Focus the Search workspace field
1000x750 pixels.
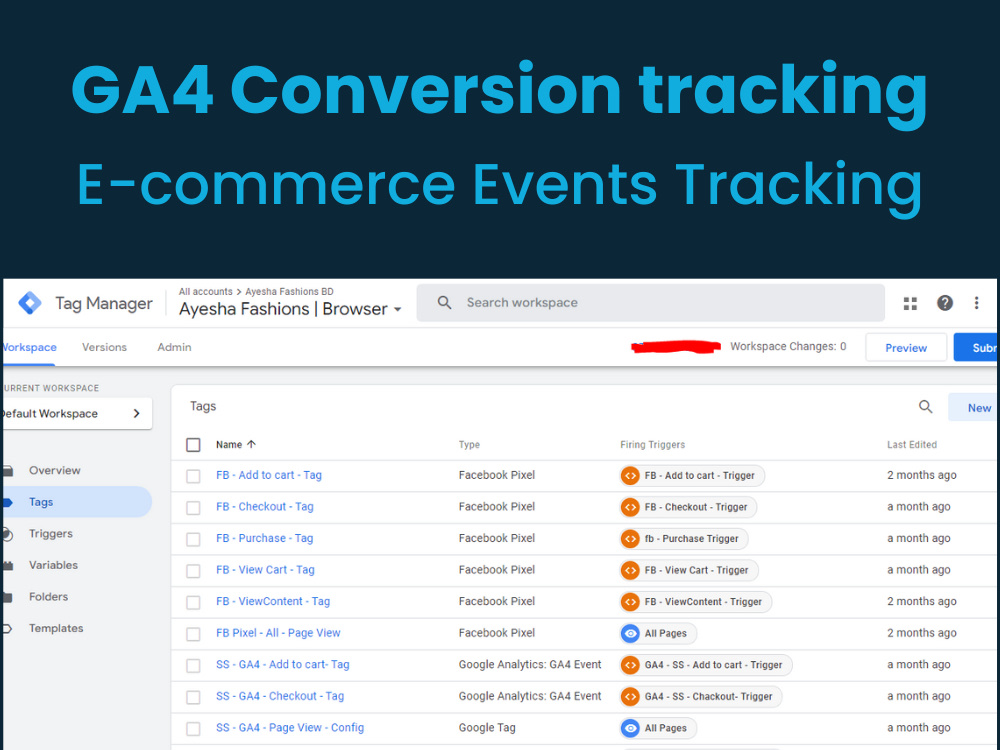point(651,303)
